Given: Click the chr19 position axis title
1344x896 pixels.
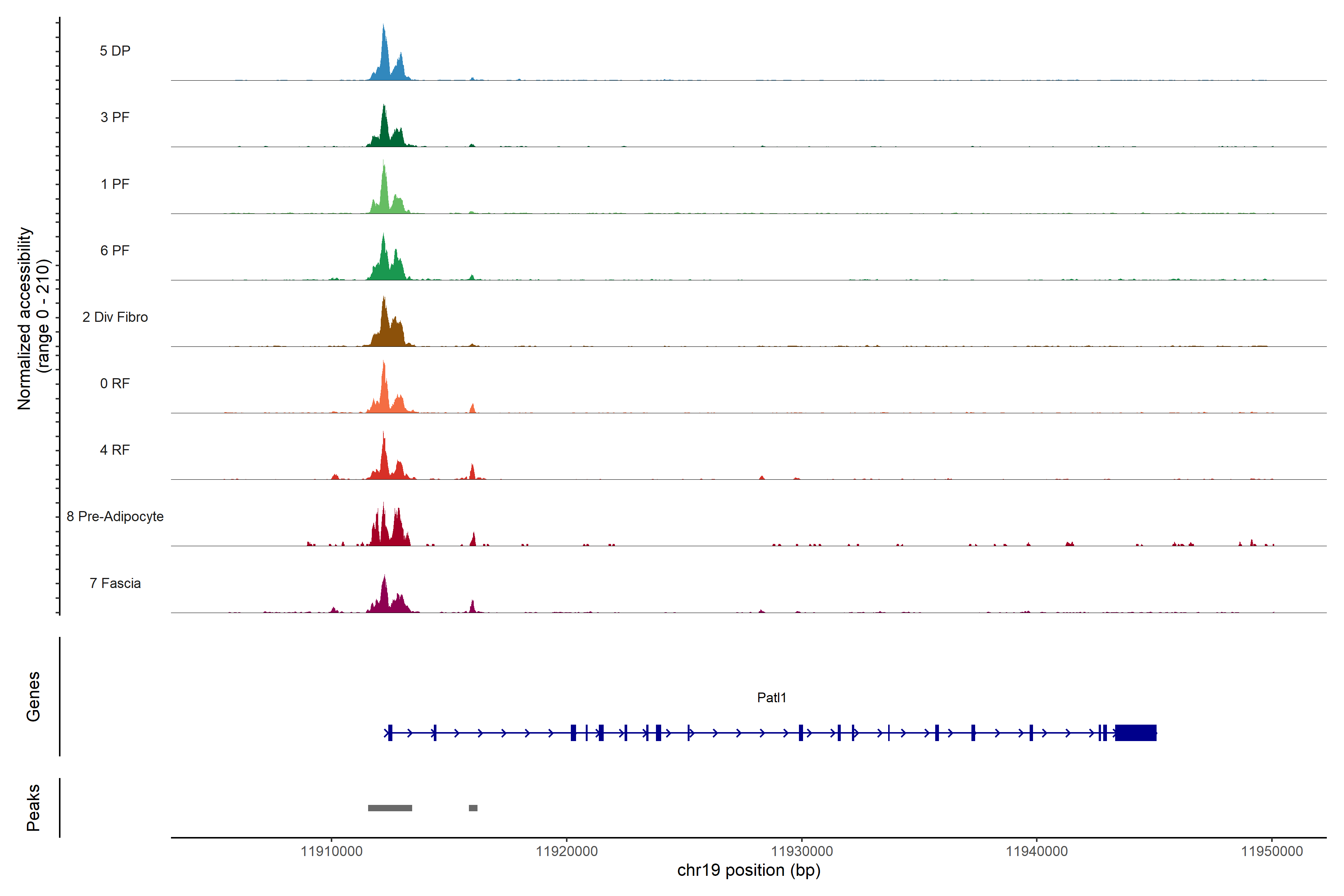Looking at the screenshot, I should coord(749,870).
